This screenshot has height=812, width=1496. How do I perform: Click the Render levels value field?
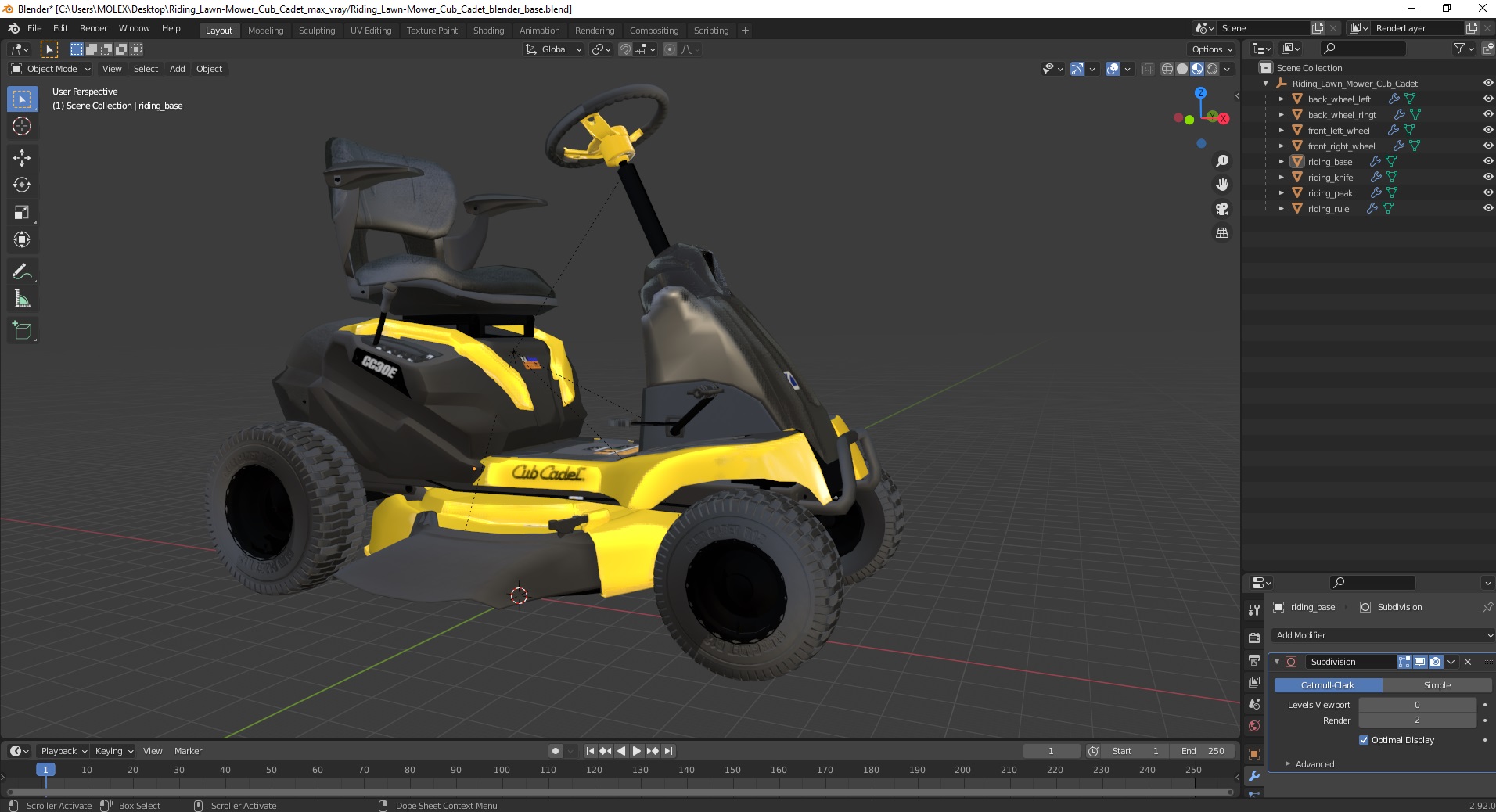pyautogui.click(x=1417, y=720)
